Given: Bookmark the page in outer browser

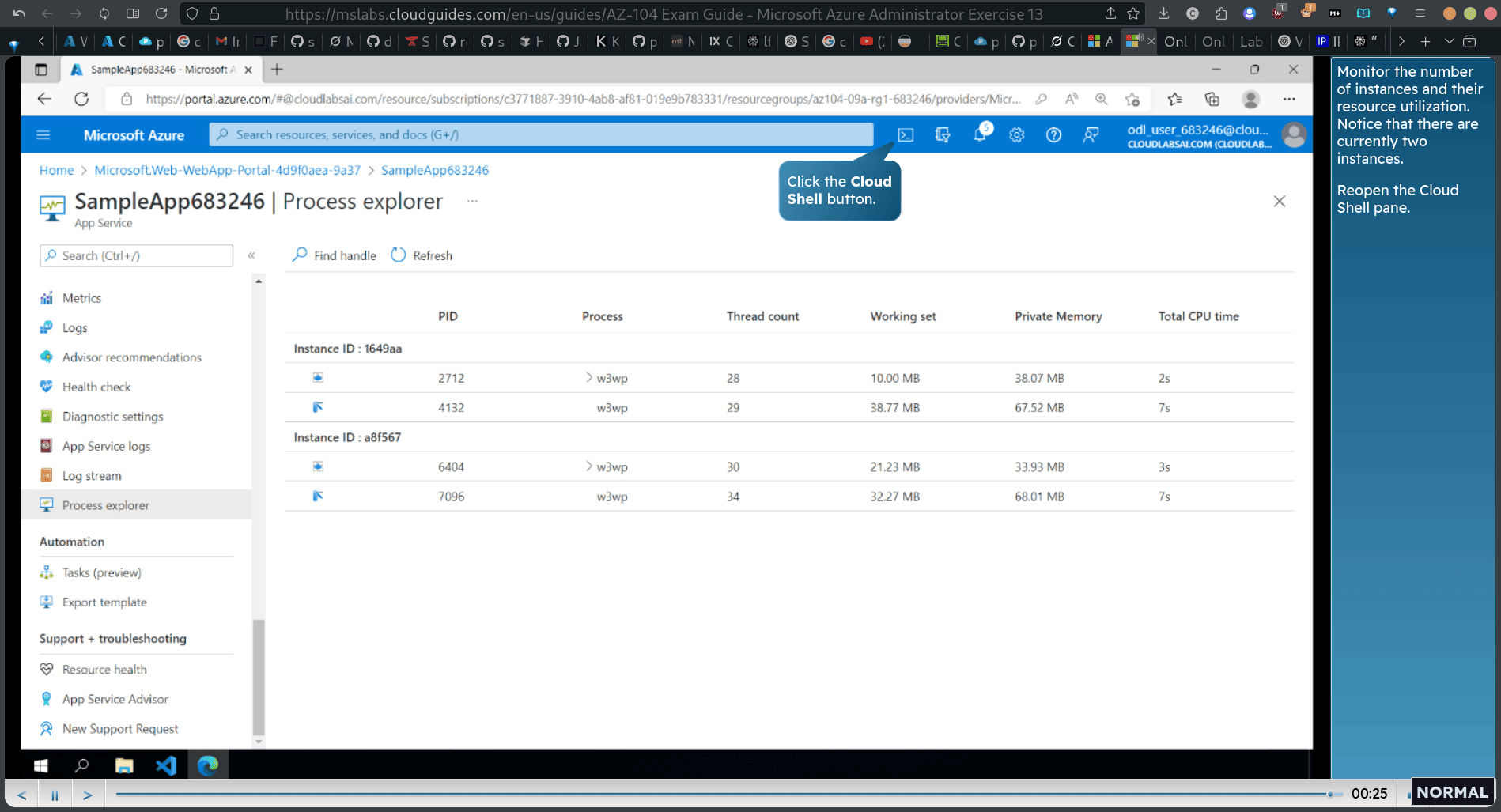Looking at the screenshot, I should point(1133,13).
